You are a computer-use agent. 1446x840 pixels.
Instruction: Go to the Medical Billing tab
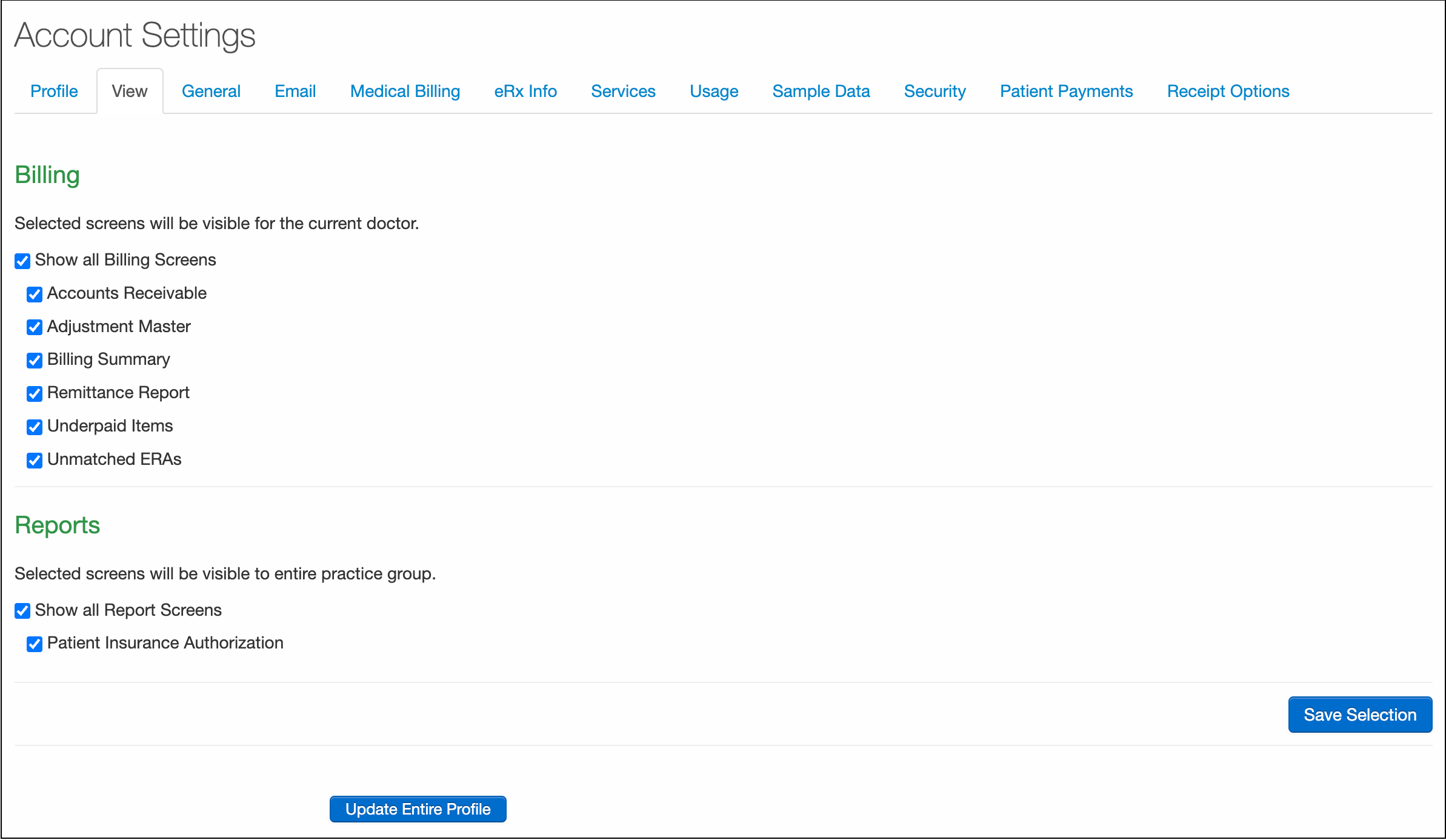coord(405,92)
